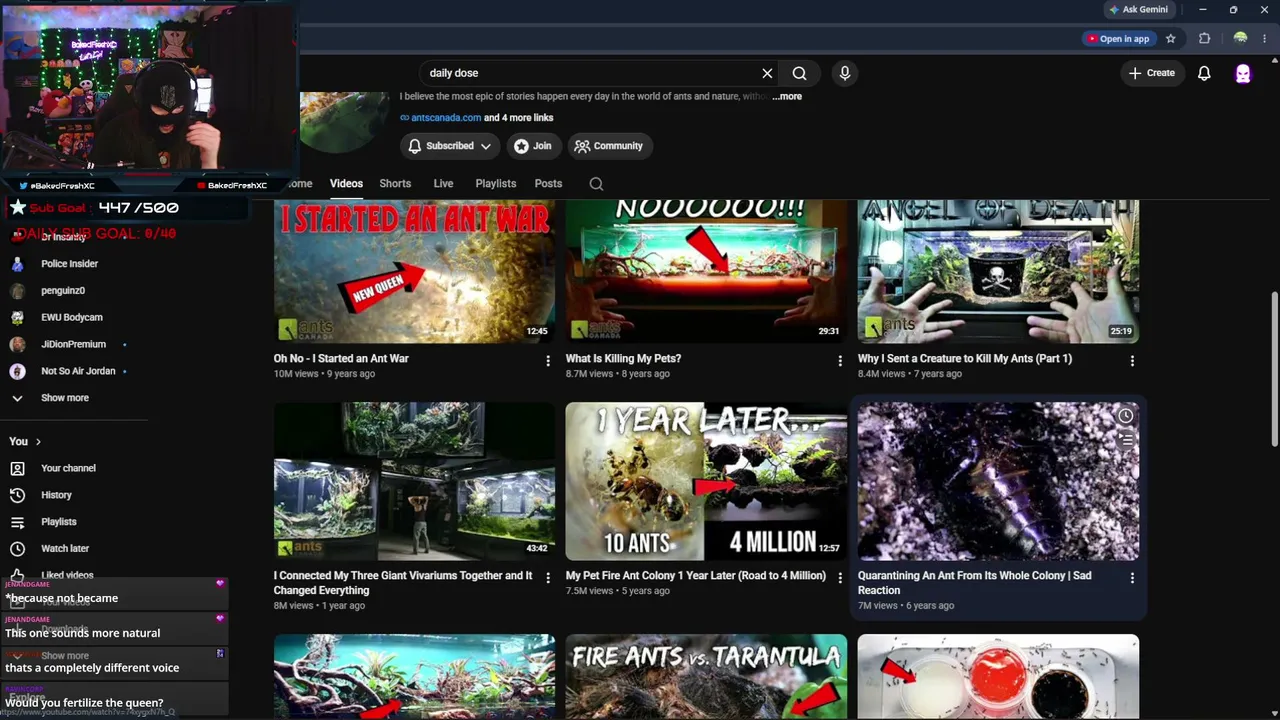
Task: Open more options for 'Oh No - I Started an Ant War'
Action: click(x=548, y=361)
